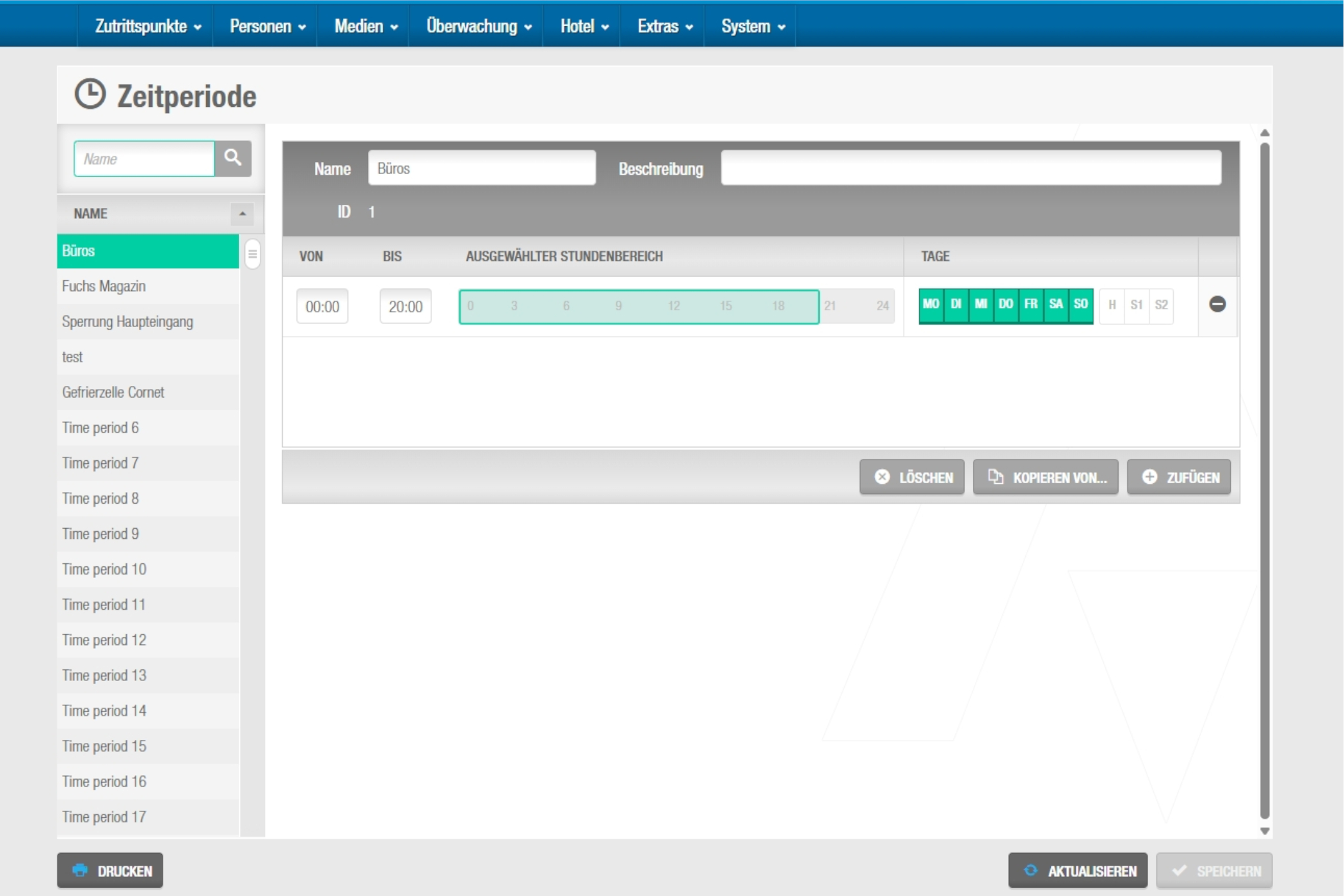Screen dimensions: 1344x896
Task: Expand the Überwachung menu
Action: (x=478, y=26)
